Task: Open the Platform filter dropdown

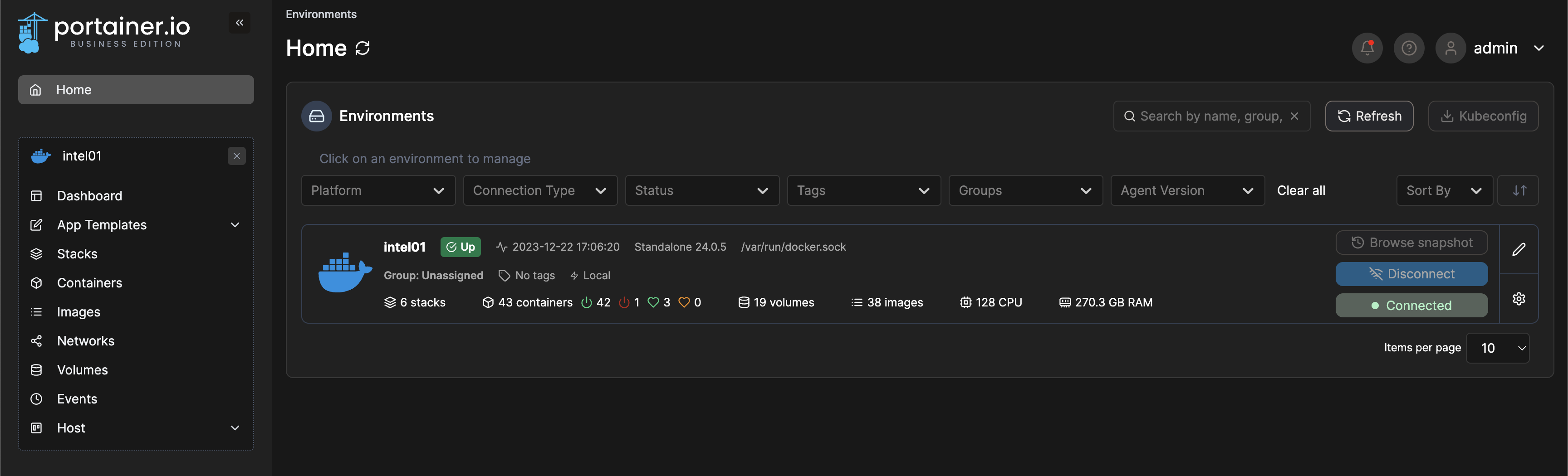Action: click(377, 190)
